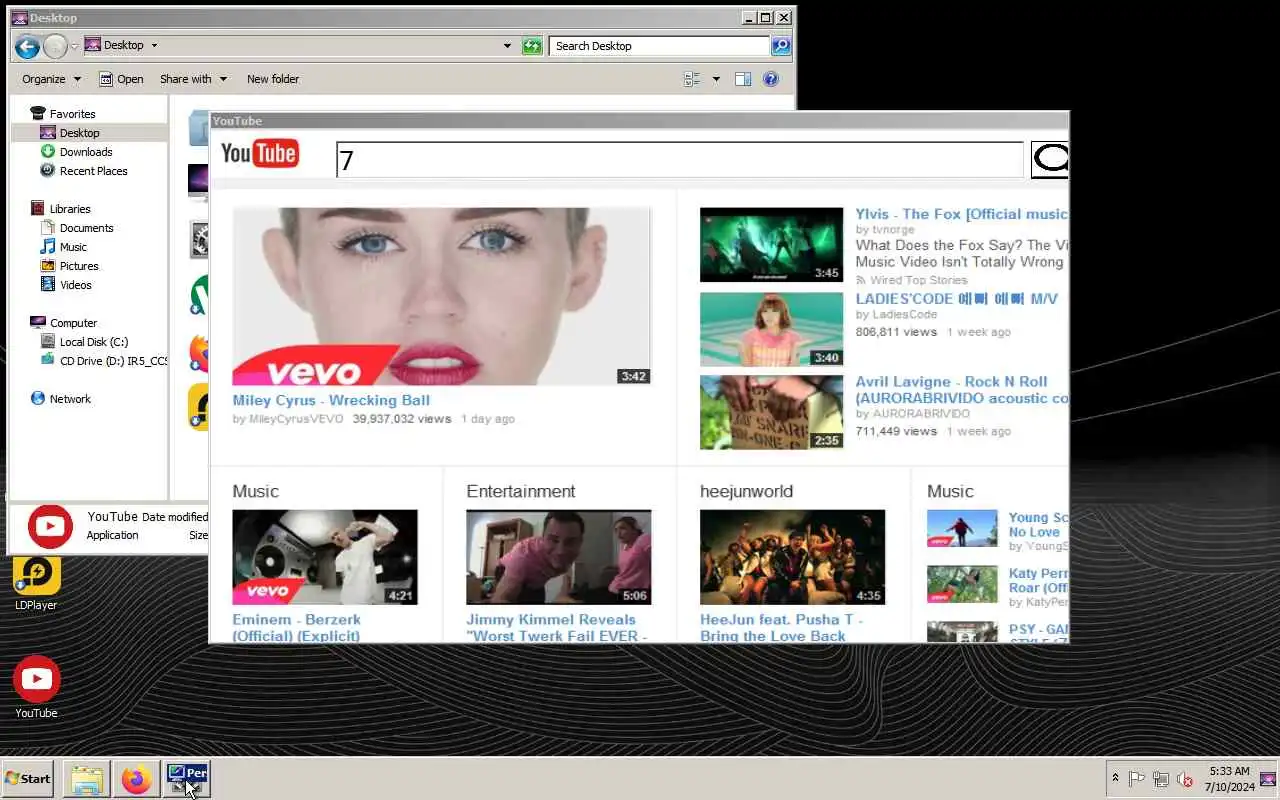Expand the address bar history dropdown
Viewport: 1280px width, 800px height.
click(x=507, y=45)
